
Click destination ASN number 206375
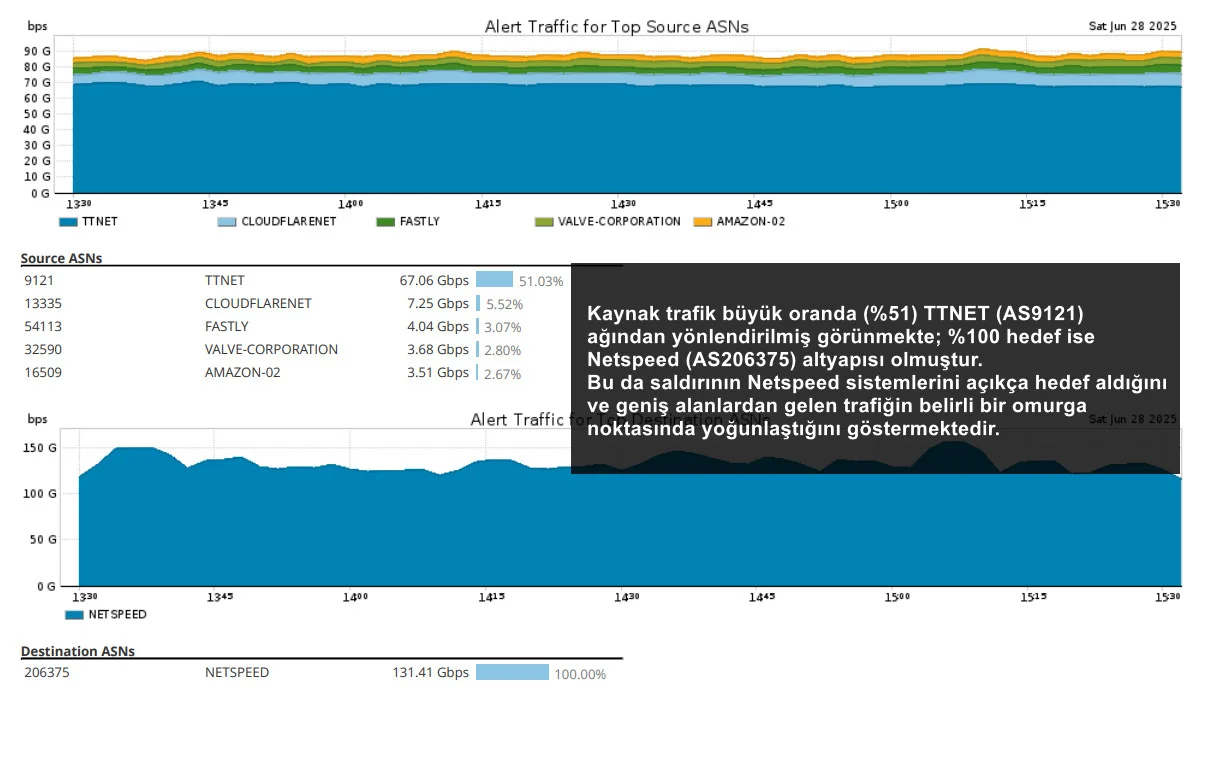[x=47, y=672]
